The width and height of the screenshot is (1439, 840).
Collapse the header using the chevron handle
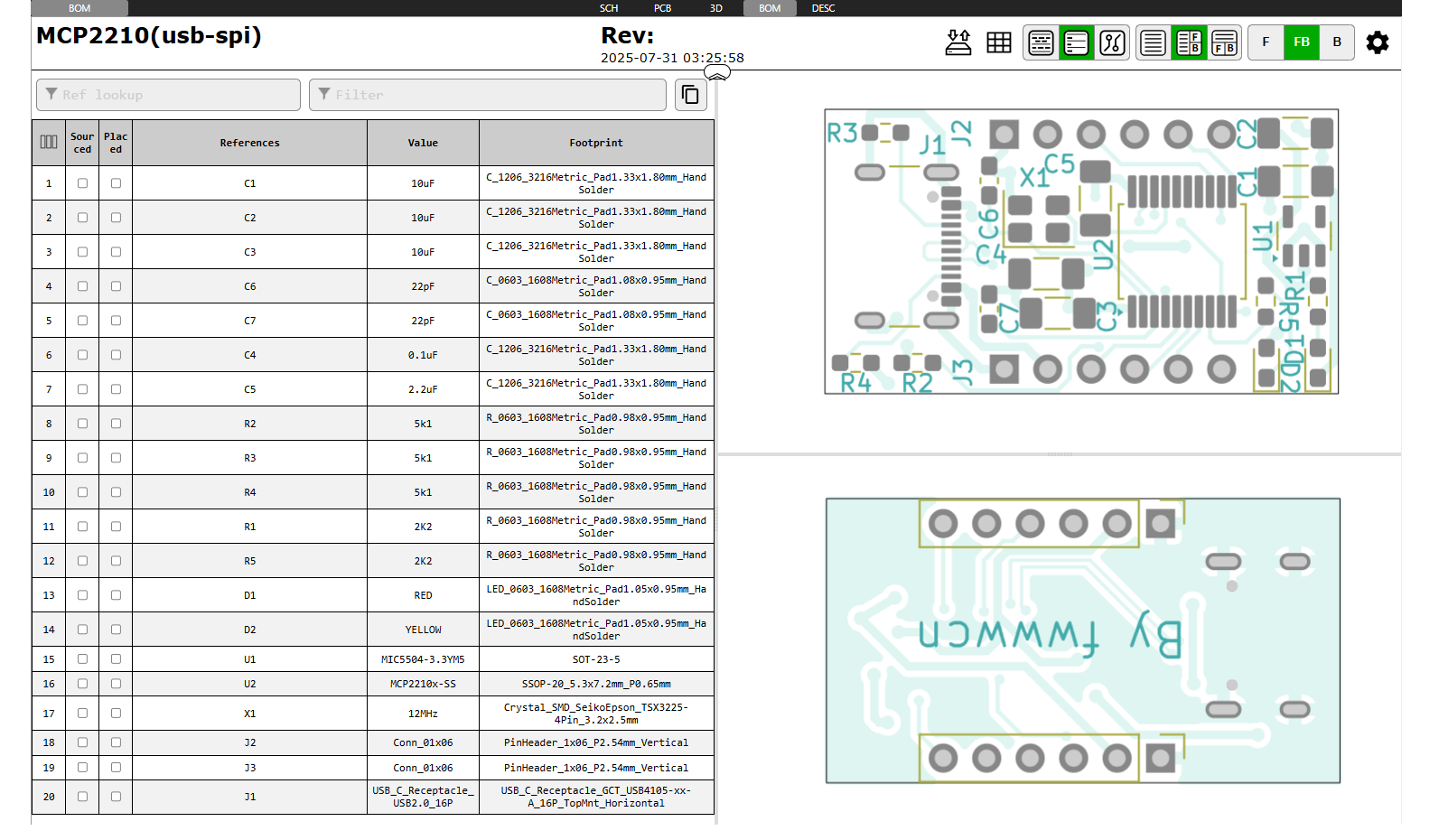[x=717, y=72]
